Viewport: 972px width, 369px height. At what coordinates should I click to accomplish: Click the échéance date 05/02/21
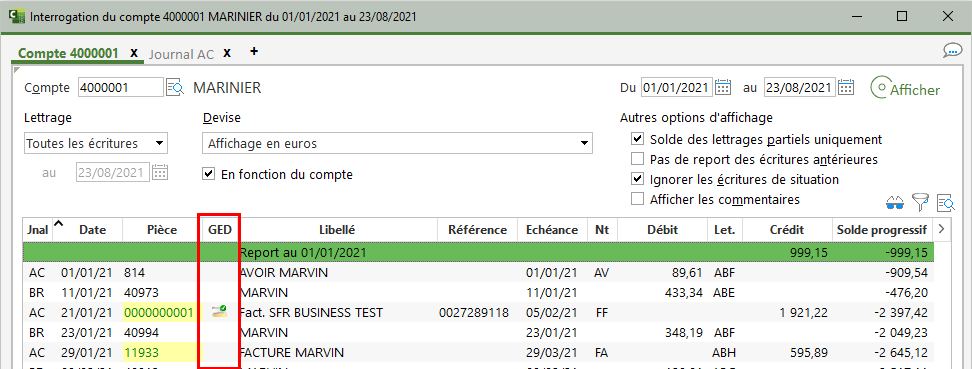click(x=552, y=312)
